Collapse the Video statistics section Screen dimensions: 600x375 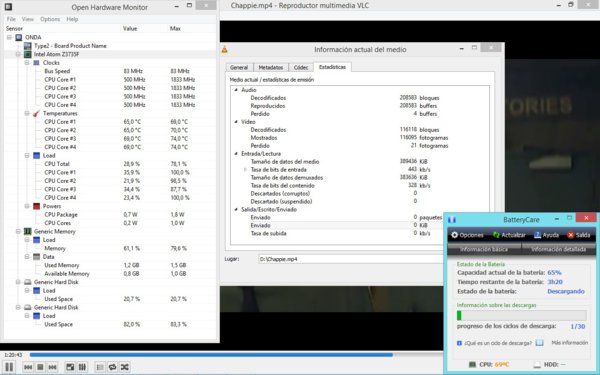pyautogui.click(x=236, y=122)
